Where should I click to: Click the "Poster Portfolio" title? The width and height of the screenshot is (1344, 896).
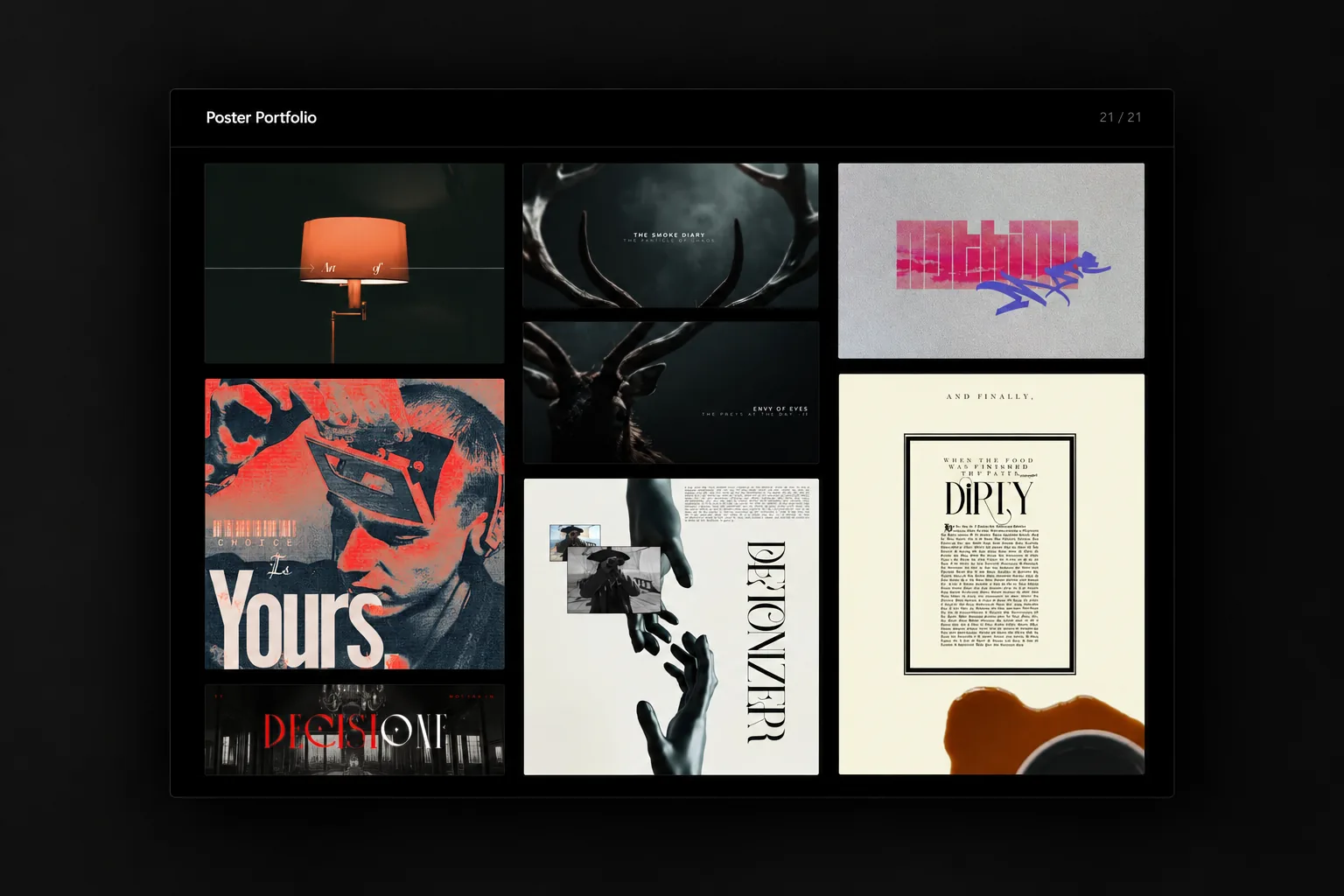click(262, 117)
